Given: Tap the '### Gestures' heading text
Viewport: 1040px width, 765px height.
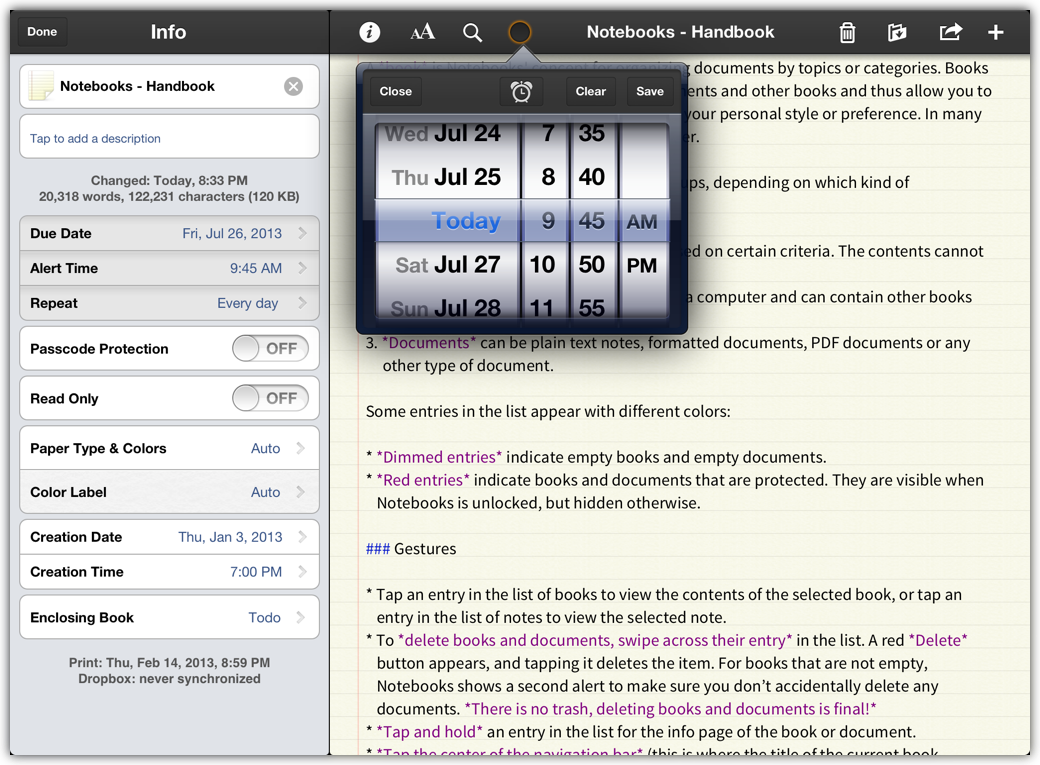Looking at the screenshot, I should pyautogui.click(x=411, y=549).
